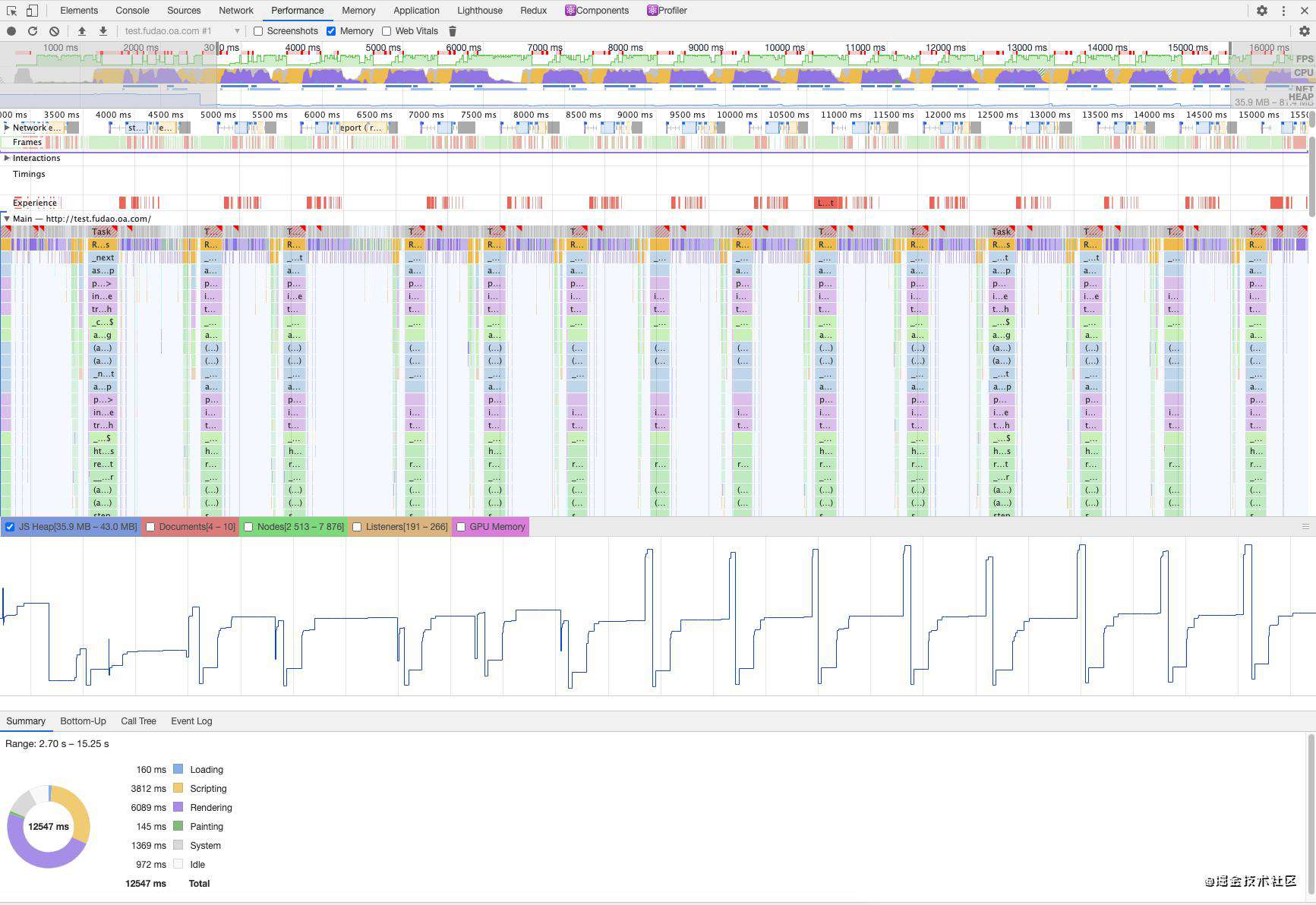Toggle the JS Heap counter checkbox
Image resolution: width=1316 pixels, height=905 pixels.
click(x=10, y=527)
